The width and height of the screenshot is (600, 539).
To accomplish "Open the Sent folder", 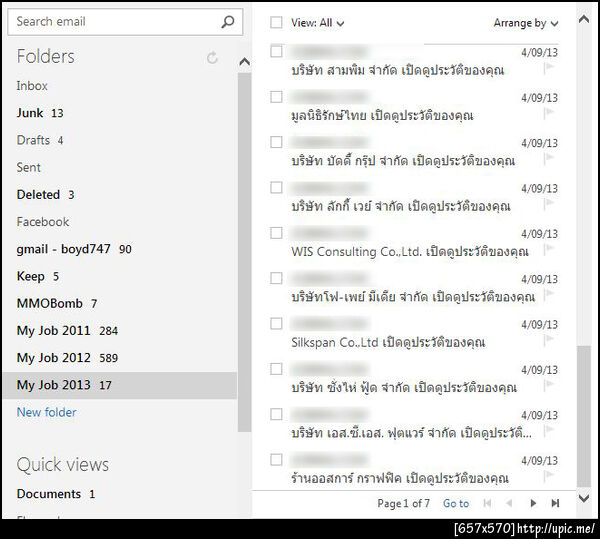I will point(29,167).
